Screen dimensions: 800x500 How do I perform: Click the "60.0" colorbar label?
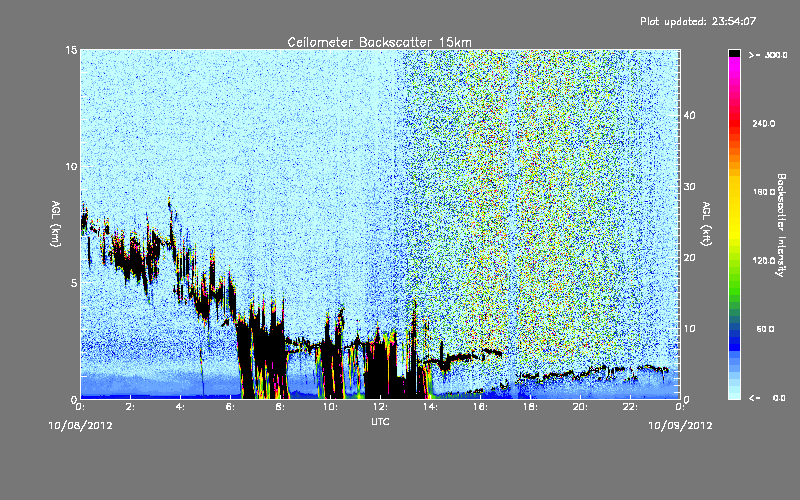pos(765,330)
